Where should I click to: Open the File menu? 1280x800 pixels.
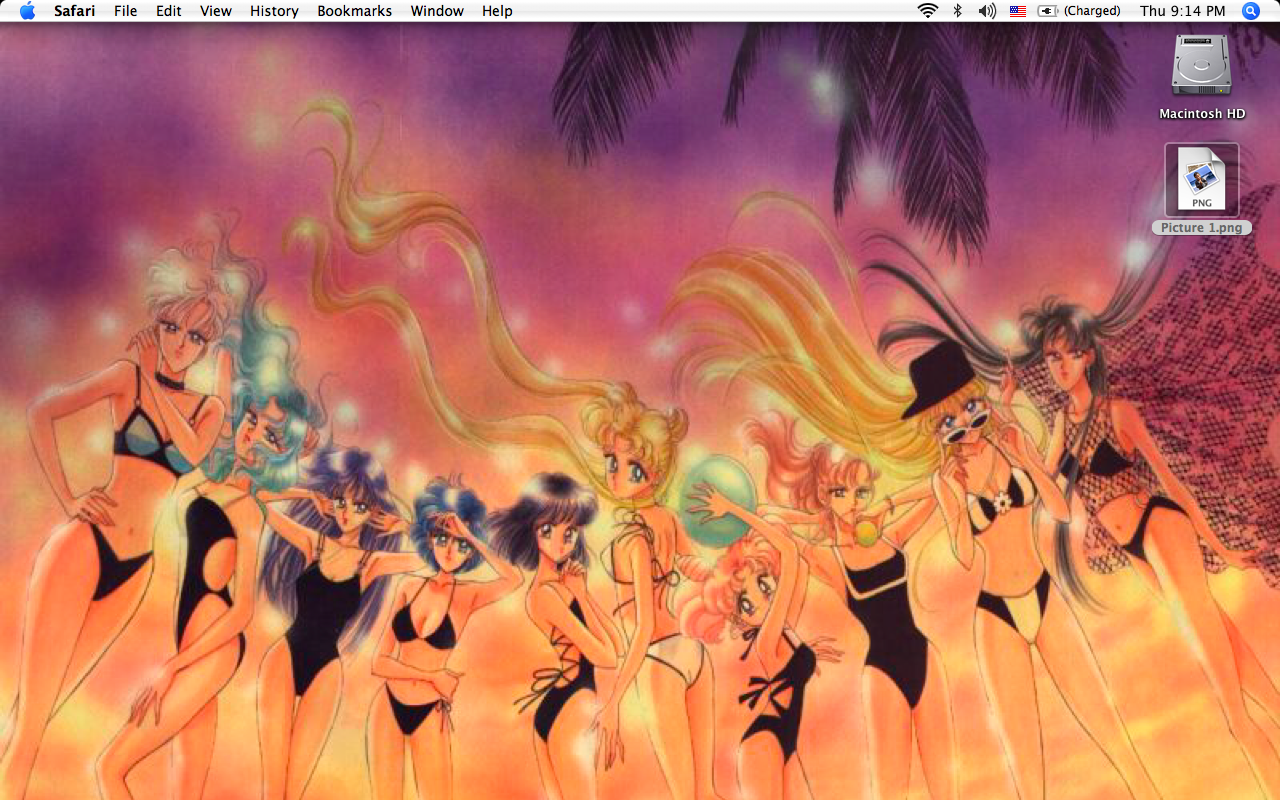[x=126, y=11]
